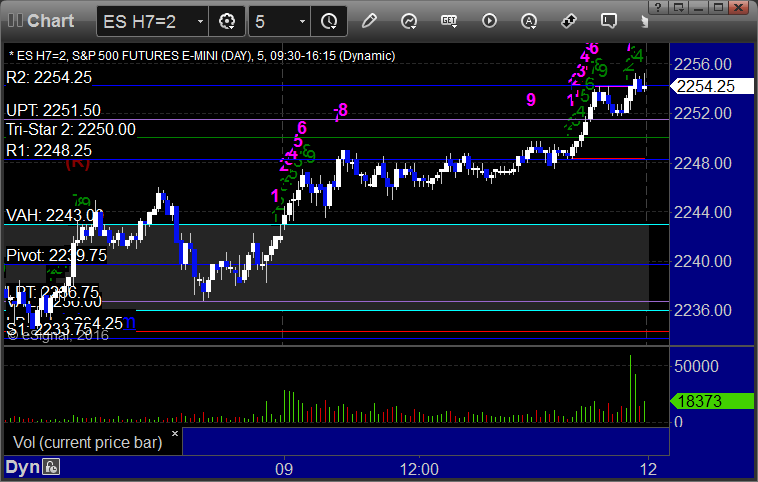Click the magenta 8 count marker

point(343,110)
